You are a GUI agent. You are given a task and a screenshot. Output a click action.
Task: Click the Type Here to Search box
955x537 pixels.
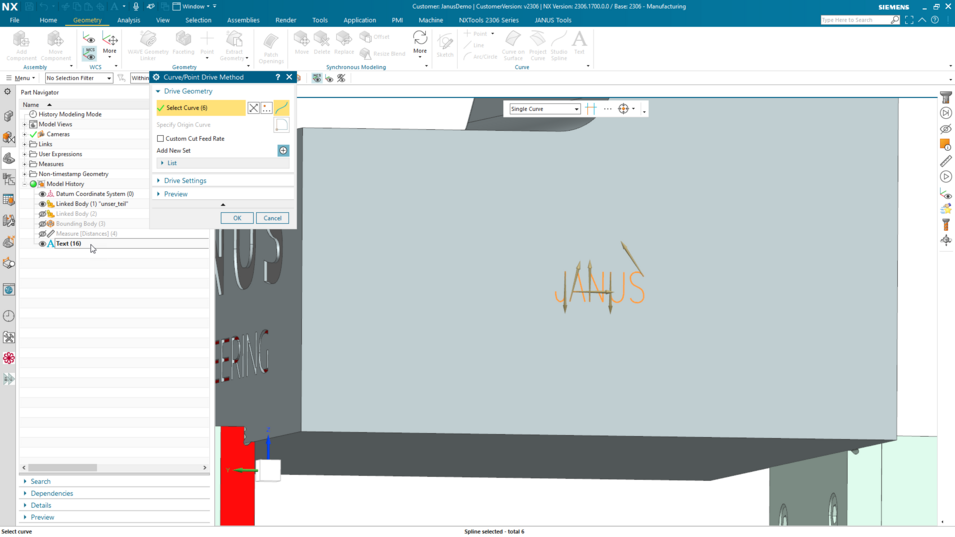pyautogui.click(x=855, y=20)
